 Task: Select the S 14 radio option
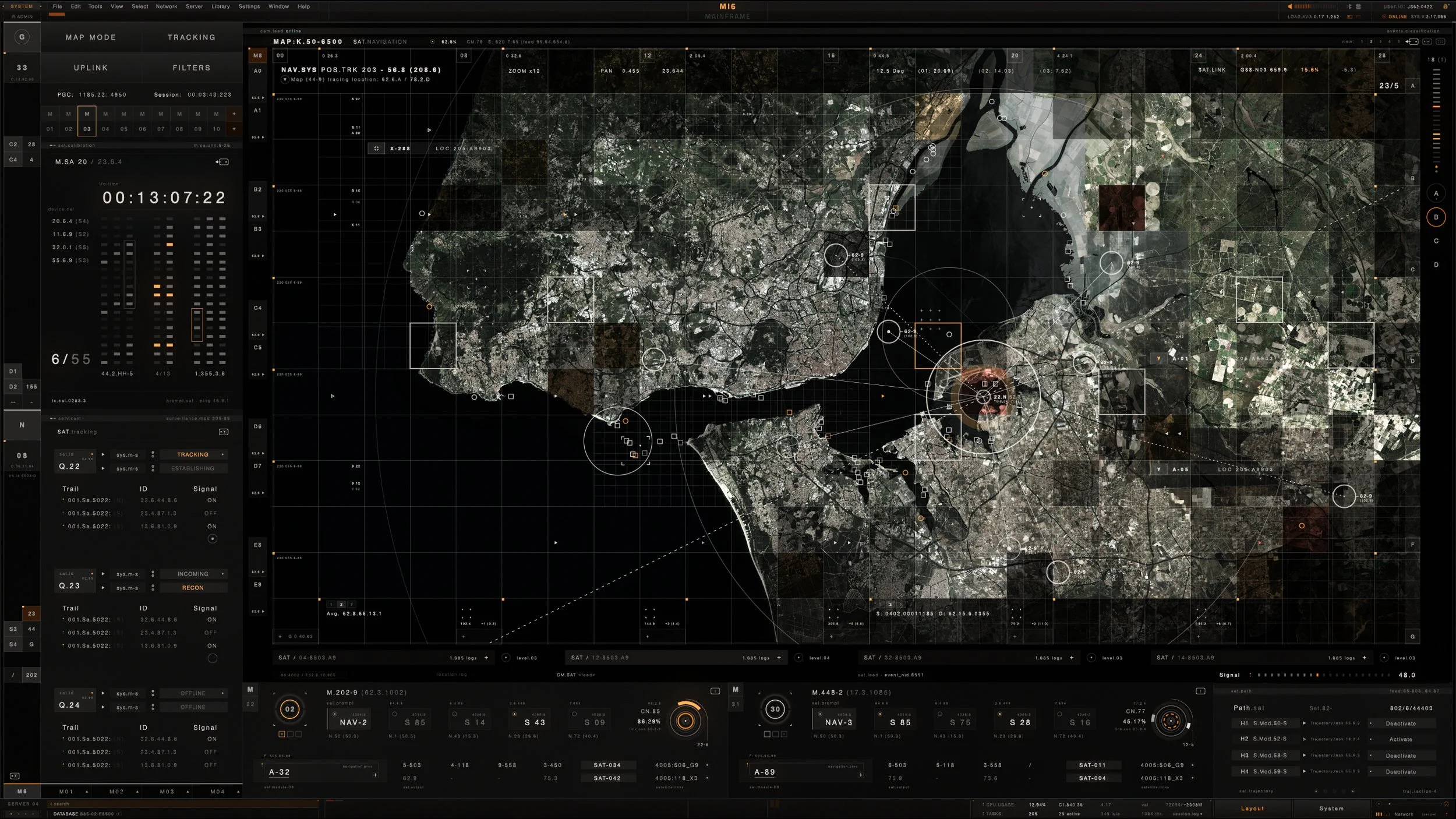click(455, 714)
